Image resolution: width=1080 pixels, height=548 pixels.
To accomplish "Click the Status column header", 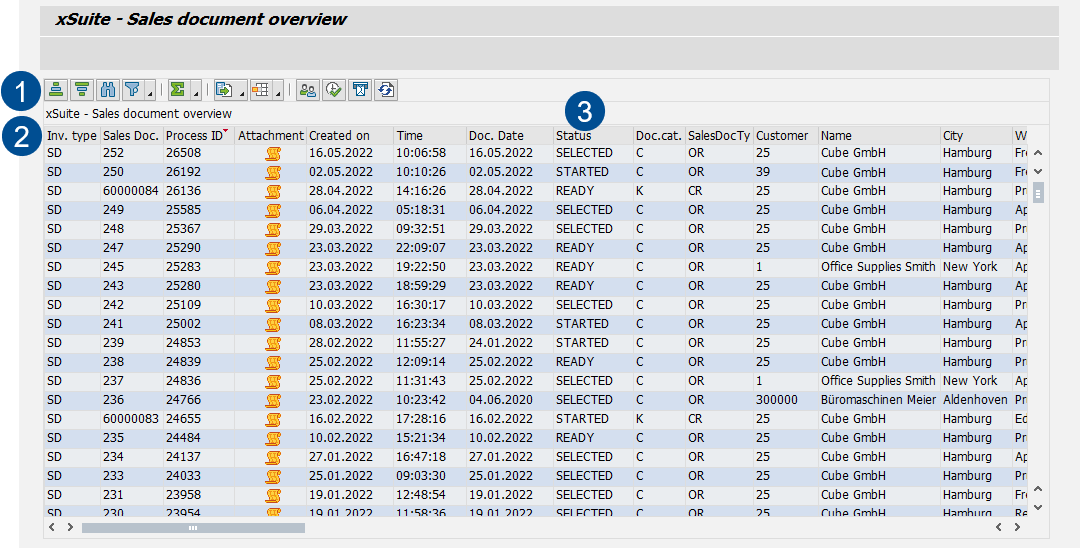I will point(574,135).
